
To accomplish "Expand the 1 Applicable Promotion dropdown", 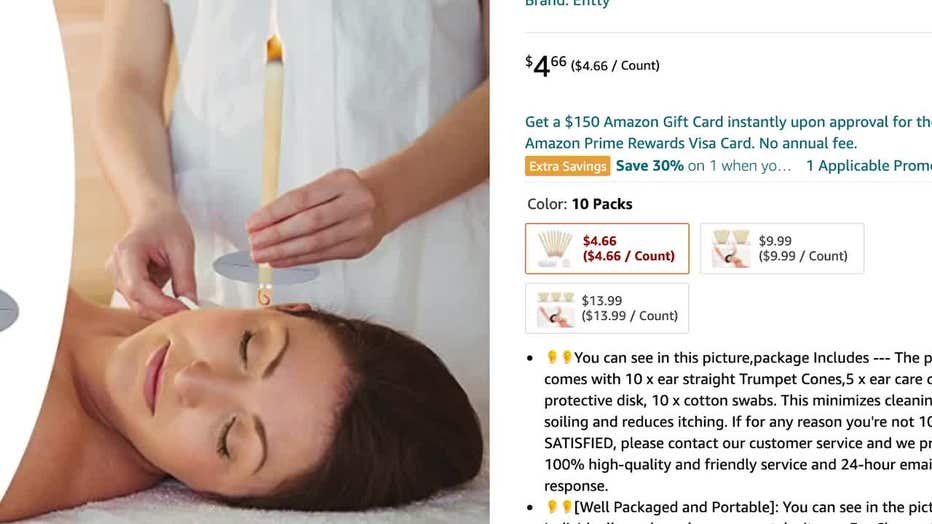I will click(868, 166).
